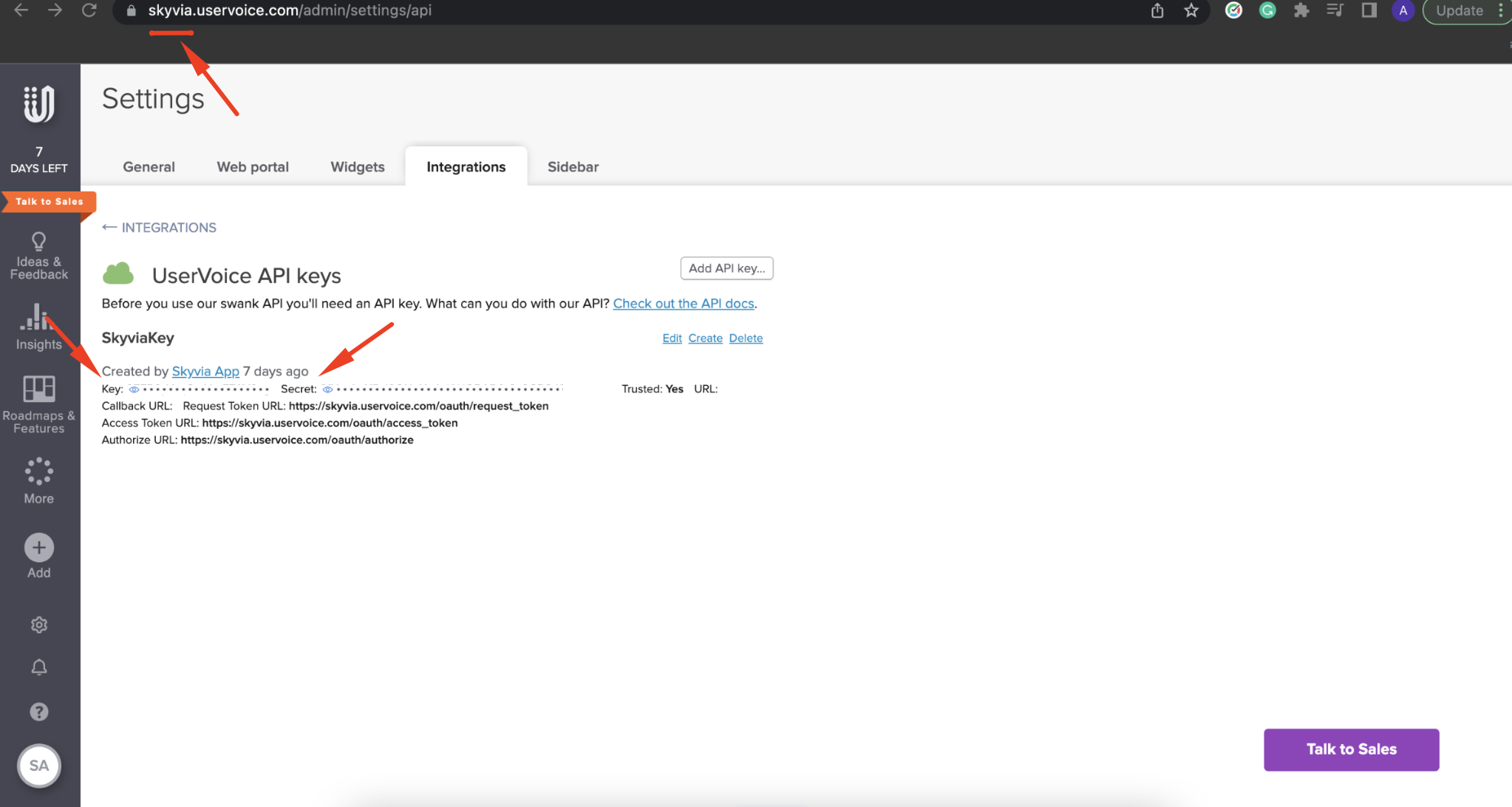The height and width of the screenshot is (807, 1512).
Task: Expand Widgets settings section
Action: pyautogui.click(x=357, y=167)
